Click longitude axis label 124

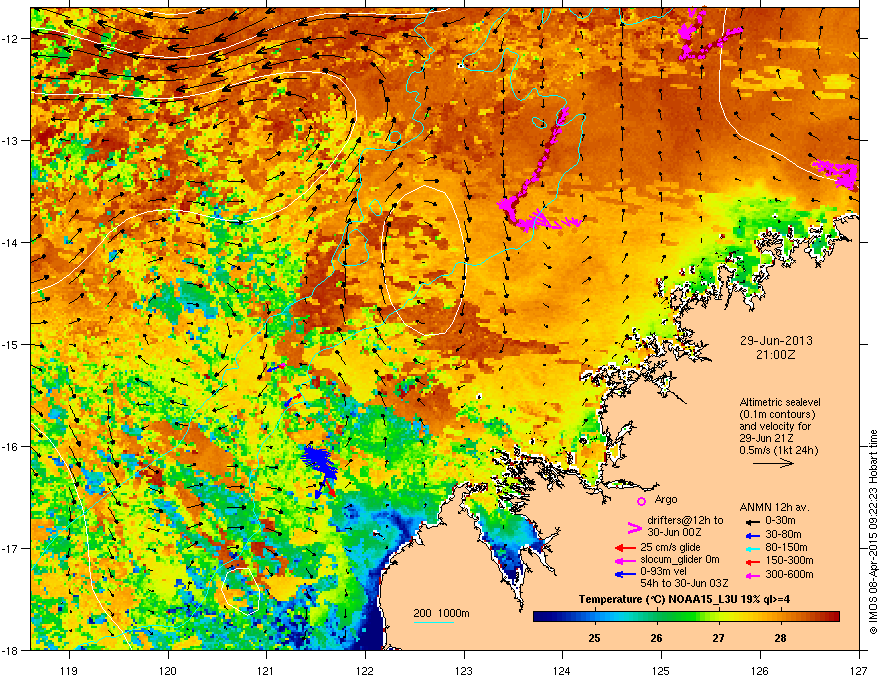(562, 670)
